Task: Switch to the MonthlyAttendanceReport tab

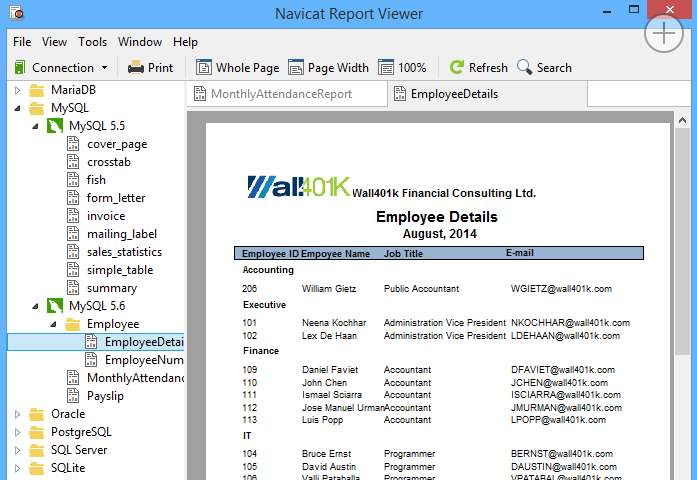Action: 287,94
